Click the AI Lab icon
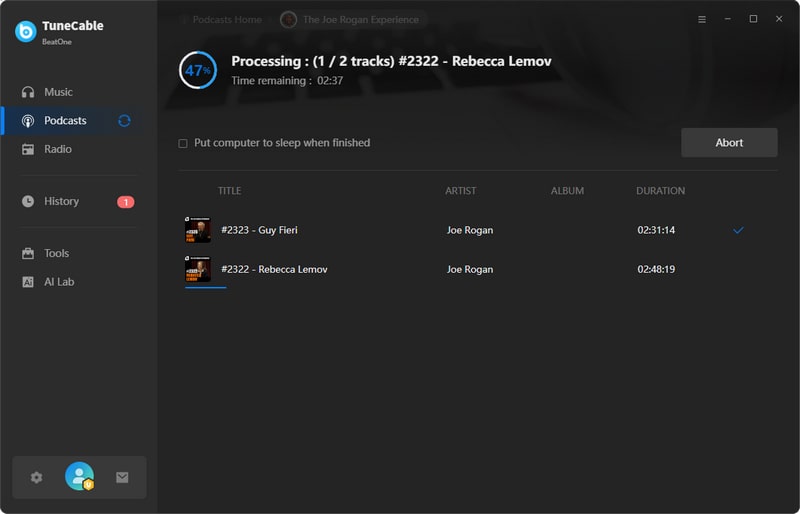This screenshot has width=800, height=514. click(x=28, y=282)
